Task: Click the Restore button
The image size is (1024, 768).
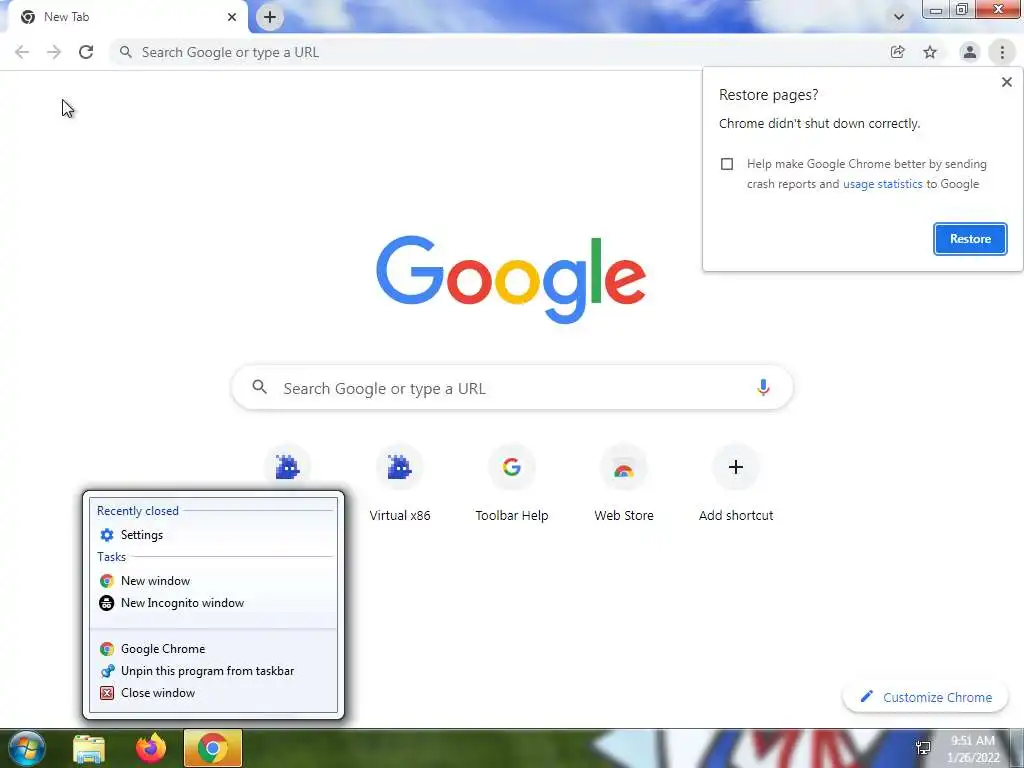Action: coord(970,239)
